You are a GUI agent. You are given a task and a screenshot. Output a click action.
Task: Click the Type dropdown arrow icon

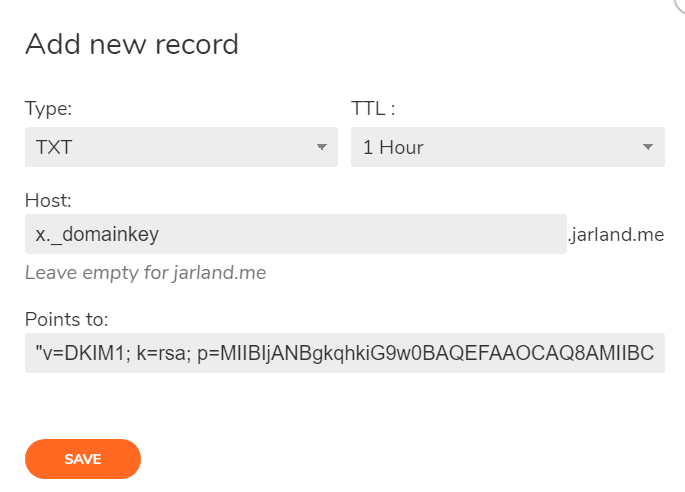(x=321, y=147)
